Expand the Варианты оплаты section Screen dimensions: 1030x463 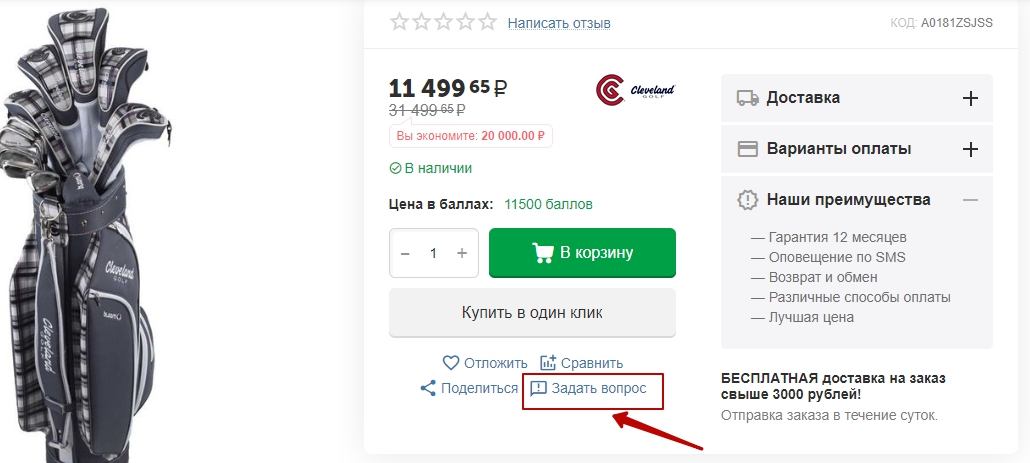969,149
